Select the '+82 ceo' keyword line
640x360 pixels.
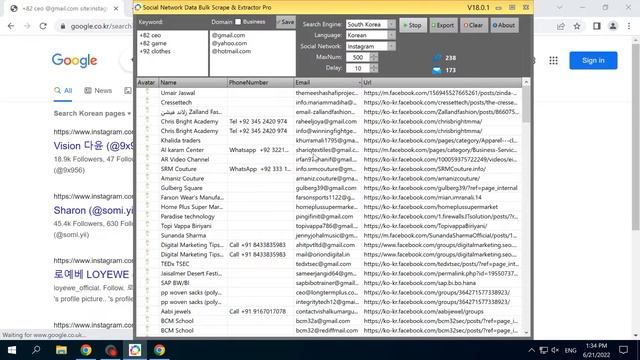tap(150, 36)
